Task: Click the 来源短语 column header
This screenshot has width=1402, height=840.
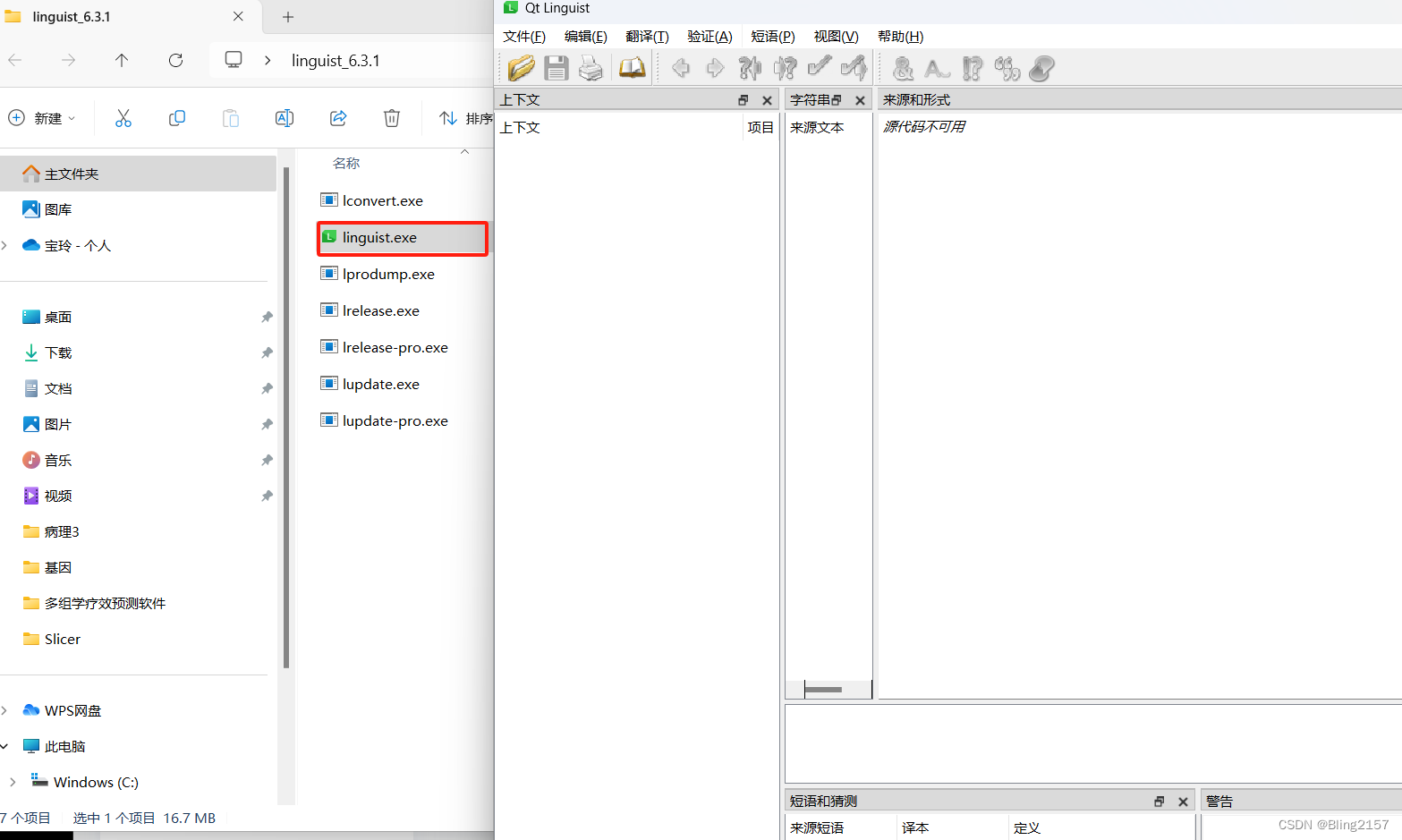Action: (x=841, y=827)
